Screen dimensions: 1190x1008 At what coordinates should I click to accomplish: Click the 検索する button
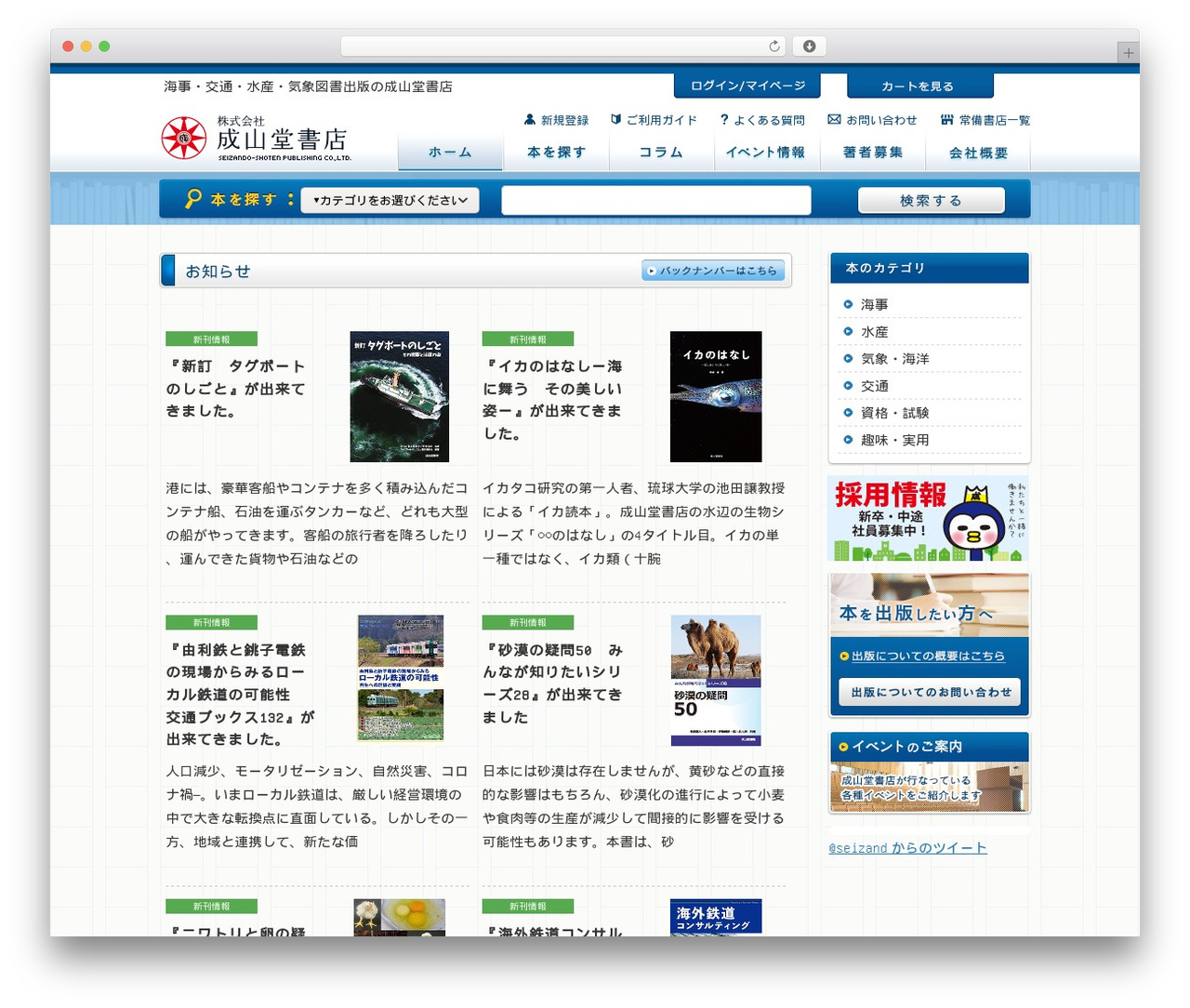[931, 200]
